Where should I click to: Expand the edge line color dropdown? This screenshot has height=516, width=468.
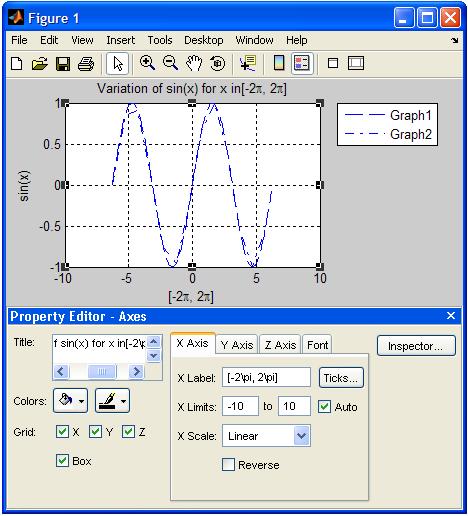(112, 400)
